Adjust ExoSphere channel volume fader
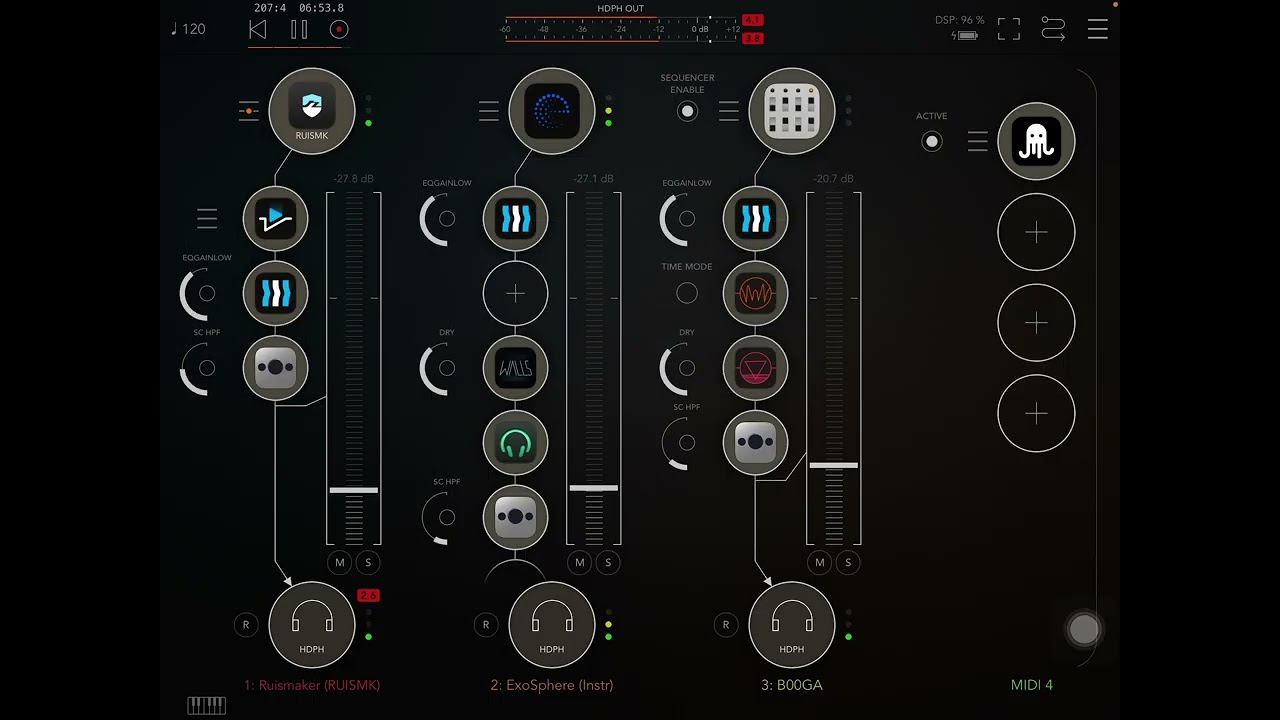This screenshot has height=720, width=1280. pyautogui.click(x=594, y=488)
